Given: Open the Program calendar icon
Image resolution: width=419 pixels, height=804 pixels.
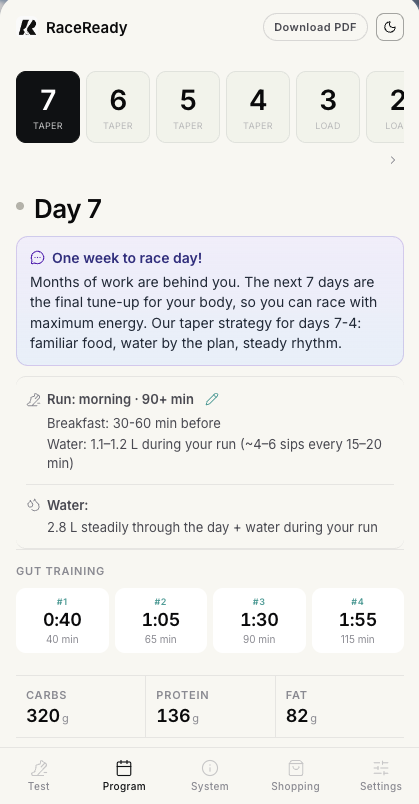Looking at the screenshot, I should point(124,768).
